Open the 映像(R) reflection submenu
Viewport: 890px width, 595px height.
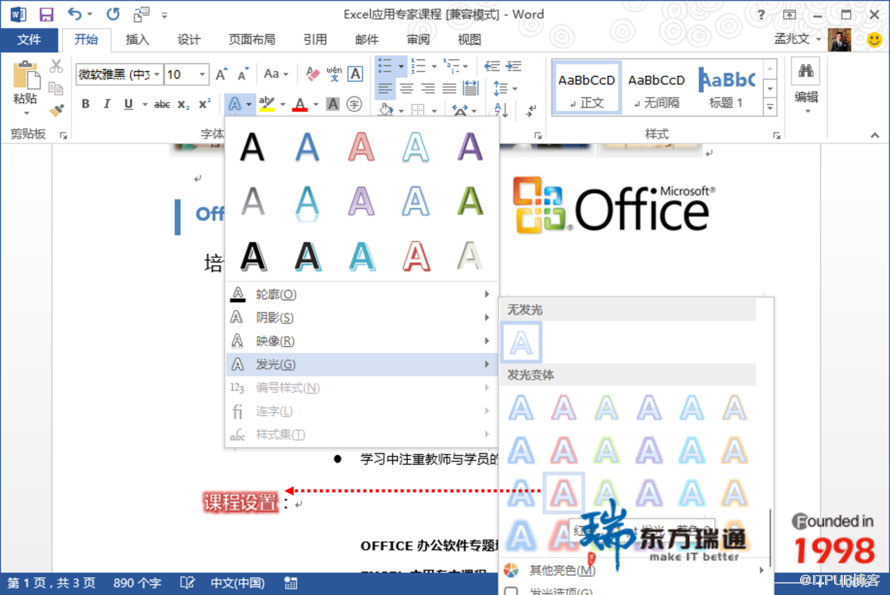(361, 341)
